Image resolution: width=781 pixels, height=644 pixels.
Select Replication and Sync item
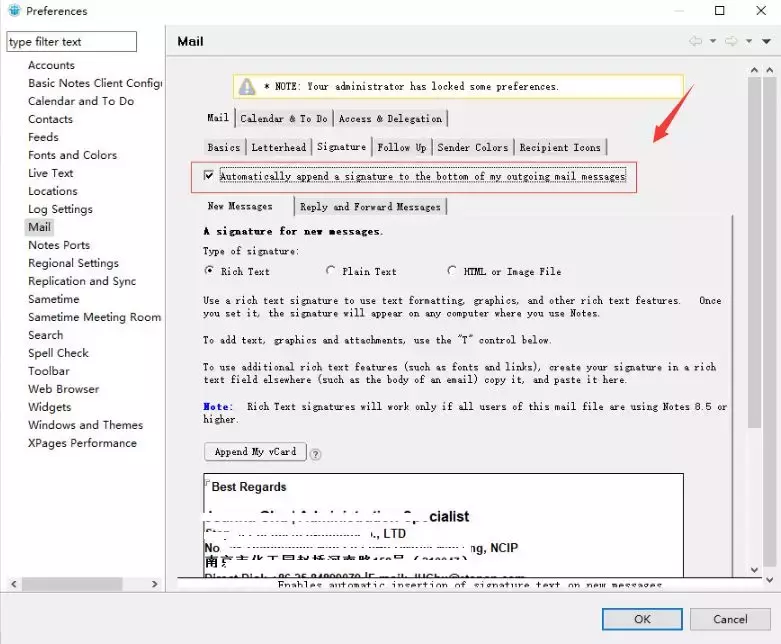click(82, 281)
